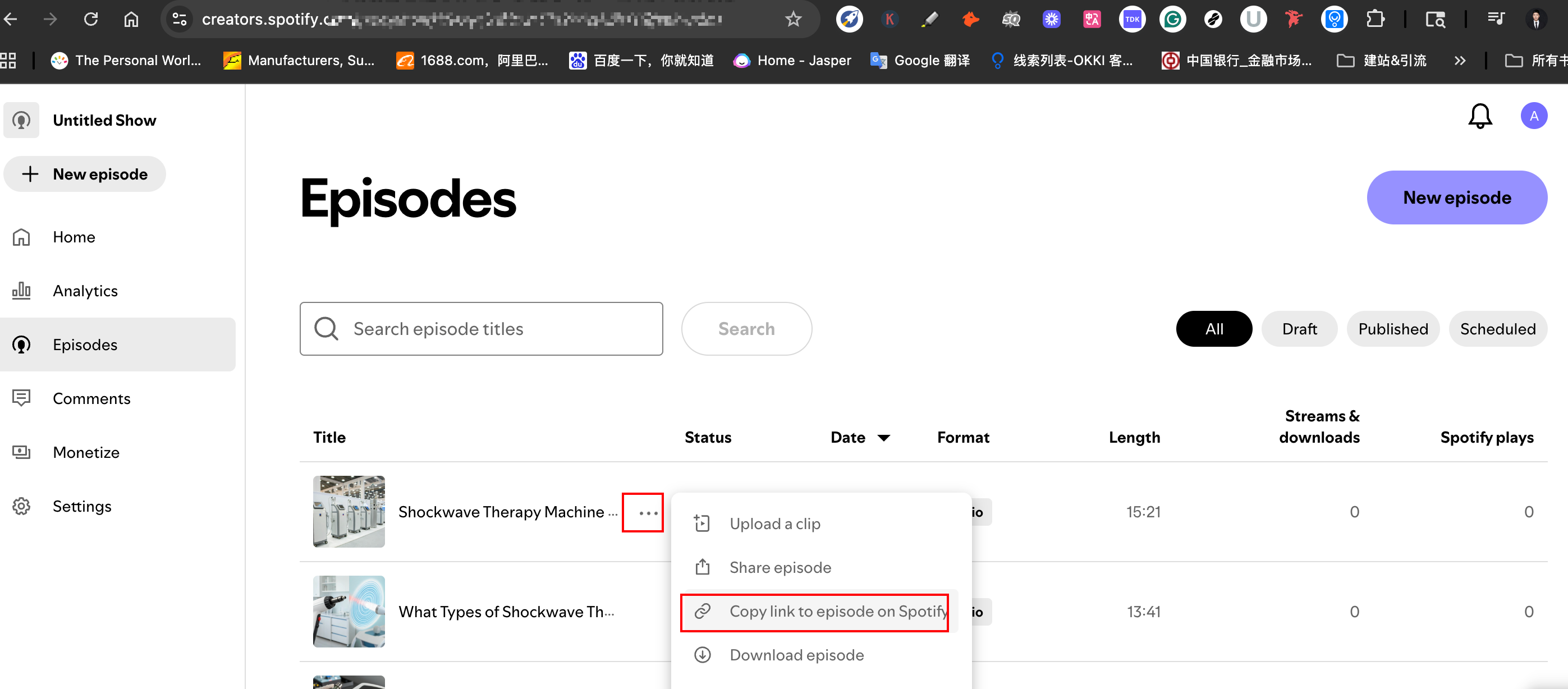Go back to the previous browser page
Screen dimensions: 1568x689
click(x=10, y=20)
